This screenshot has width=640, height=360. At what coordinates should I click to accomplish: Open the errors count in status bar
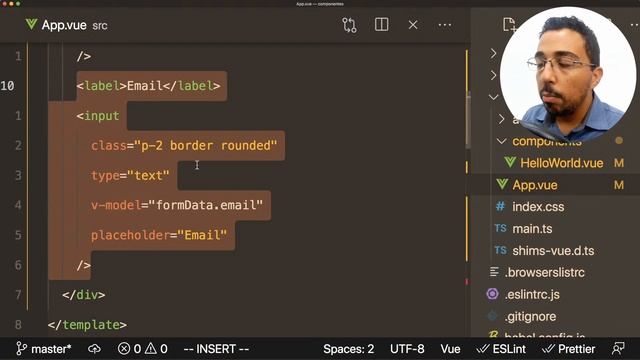(x=129, y=349)
